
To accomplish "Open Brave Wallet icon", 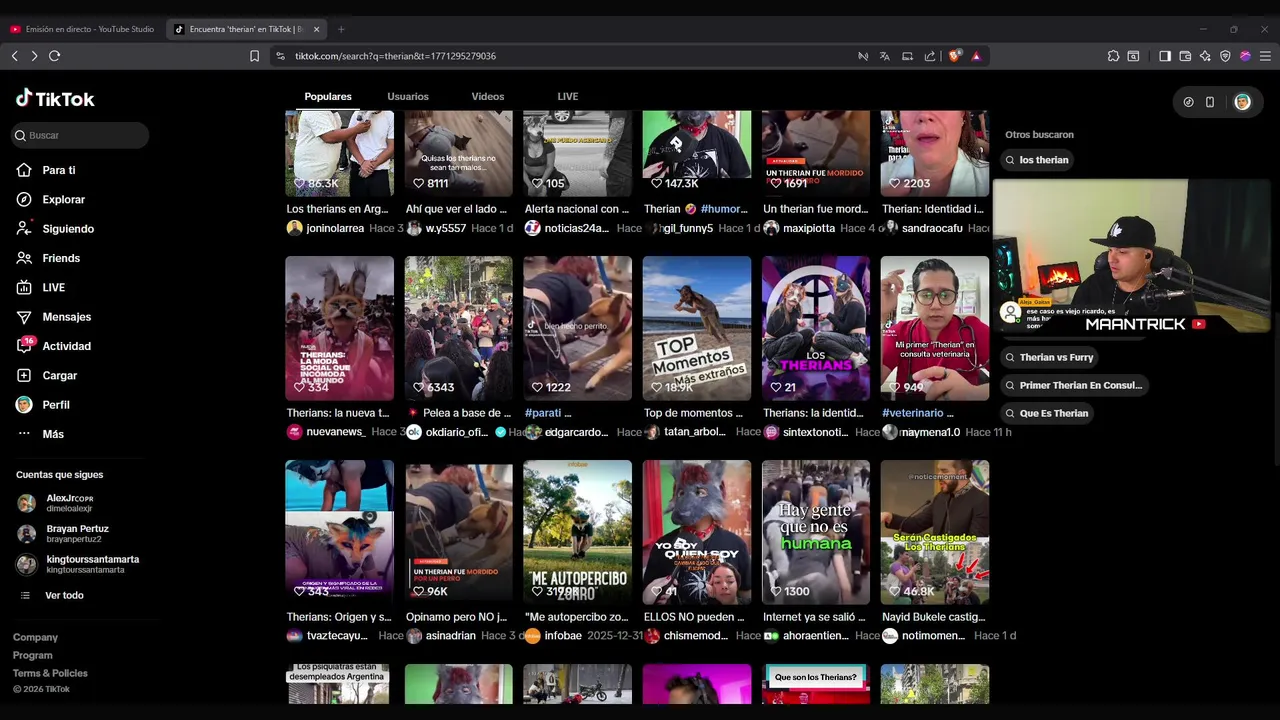I will click(x=1185, y=56).
